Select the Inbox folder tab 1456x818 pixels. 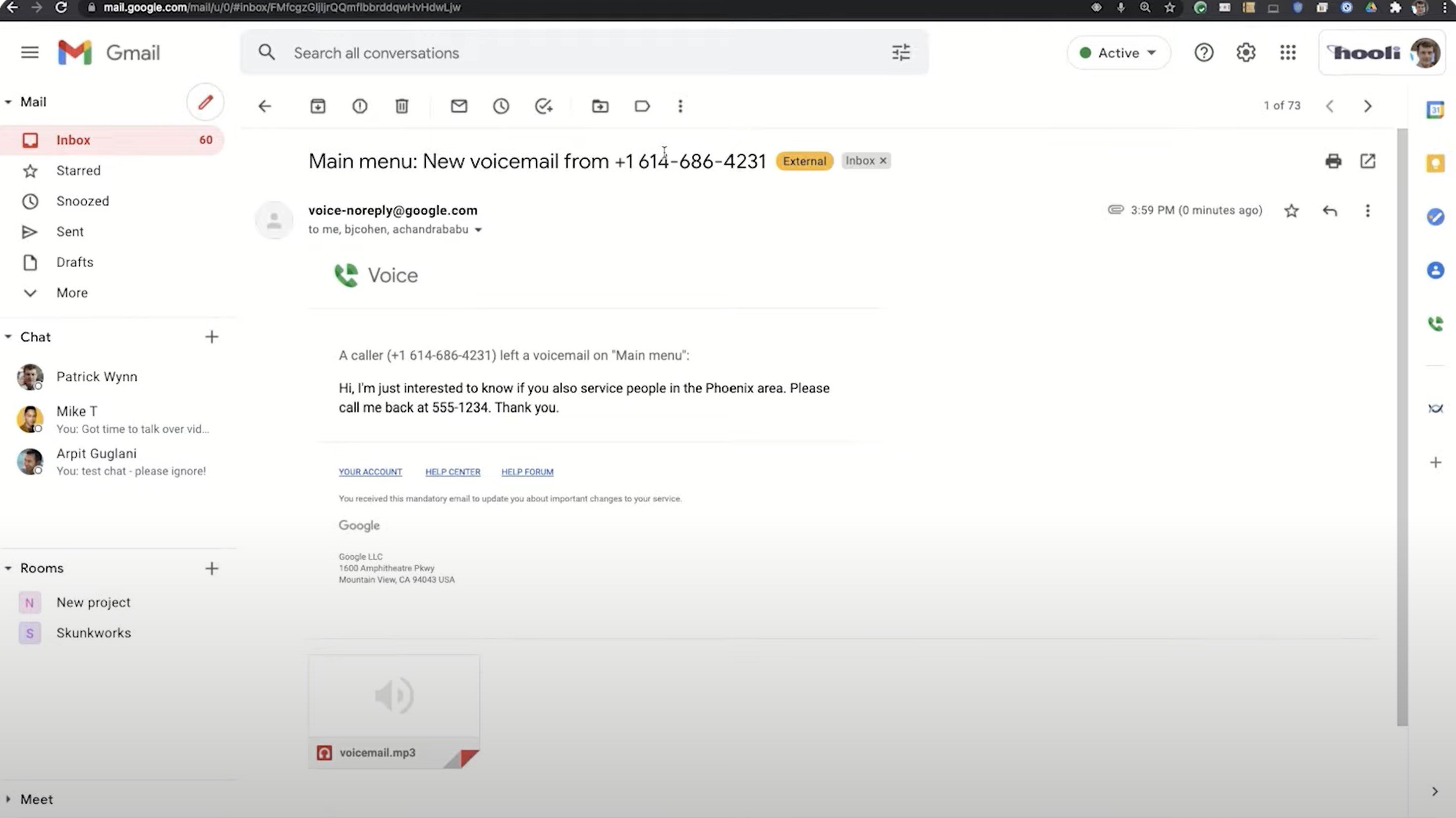pyautogui.click(x=73, y=139)
